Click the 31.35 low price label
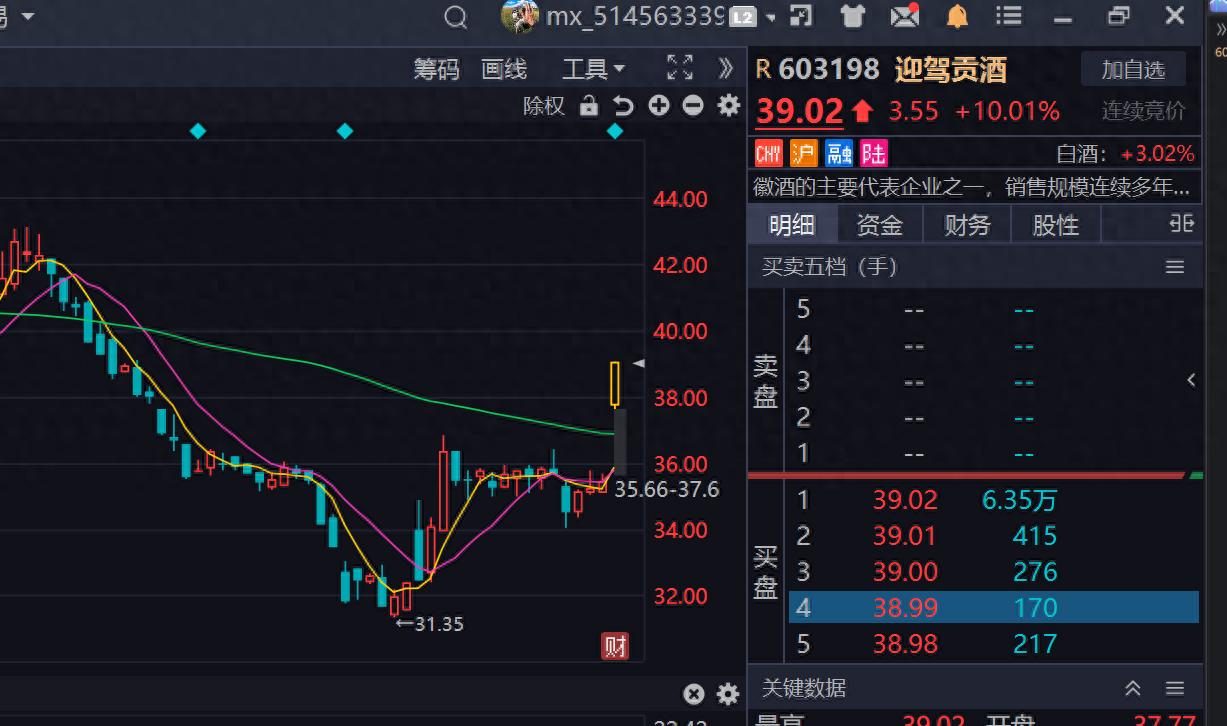This screenshot has width=1227, height=726. 430,624
